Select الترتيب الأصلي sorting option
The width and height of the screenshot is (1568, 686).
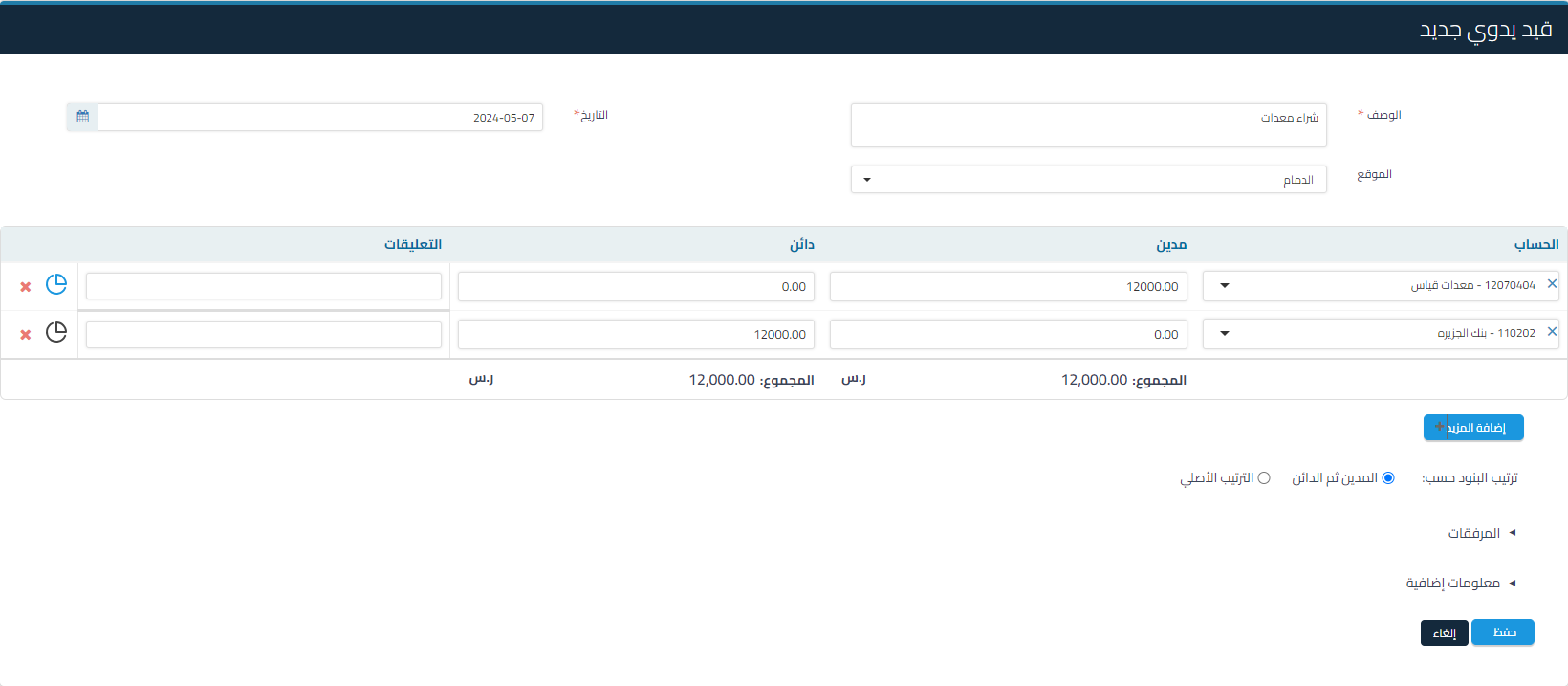click(1264, 477)
